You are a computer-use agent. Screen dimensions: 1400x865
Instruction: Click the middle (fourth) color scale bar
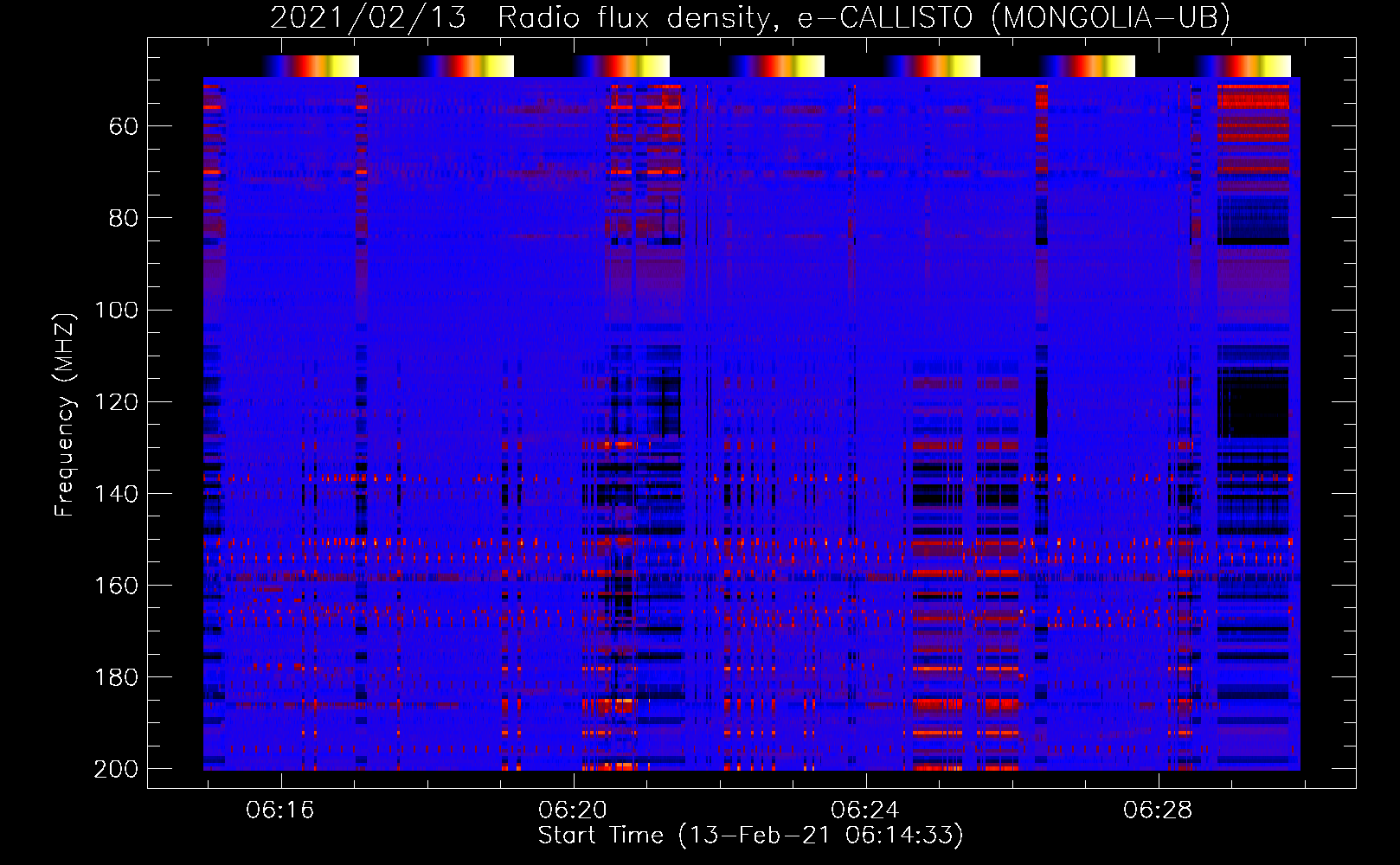pos(776,66)
